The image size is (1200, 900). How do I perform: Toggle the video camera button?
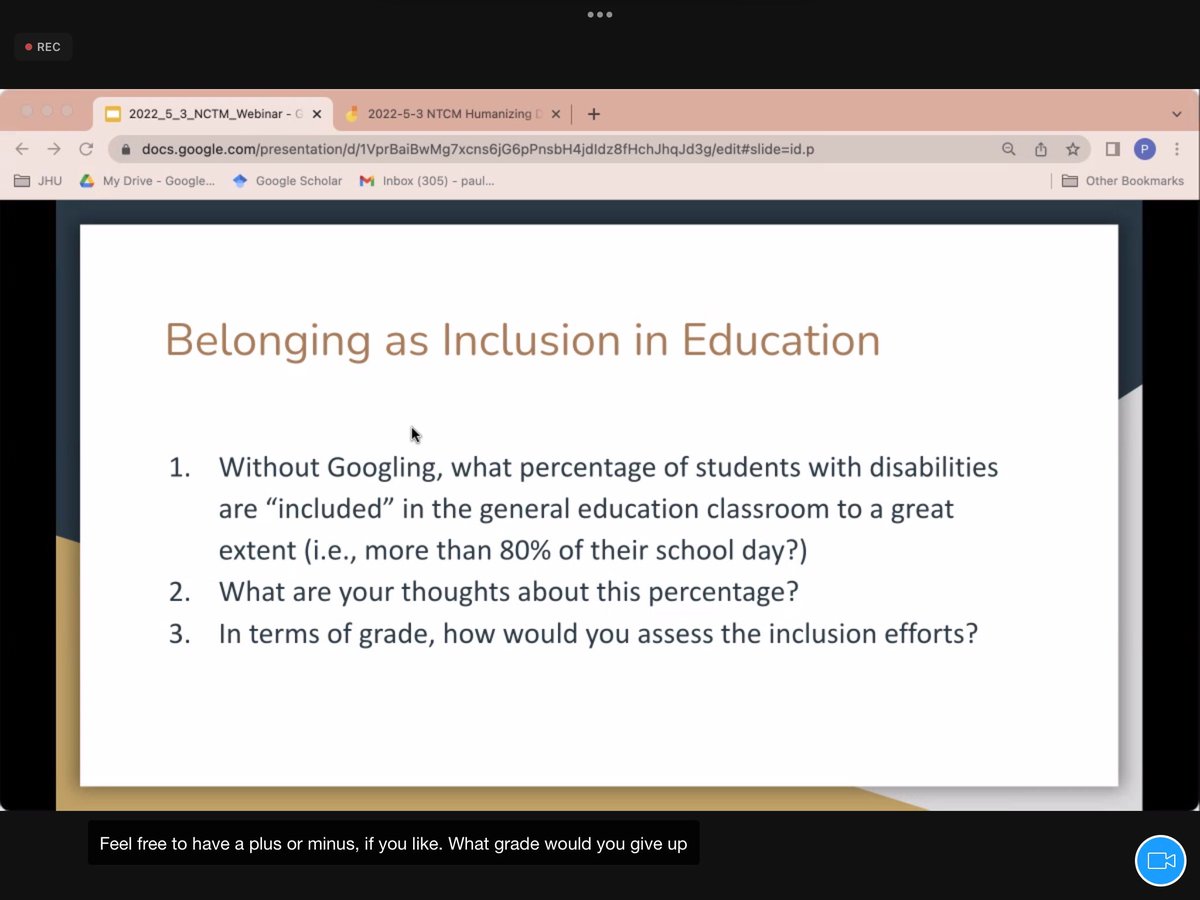[1160, 860]
